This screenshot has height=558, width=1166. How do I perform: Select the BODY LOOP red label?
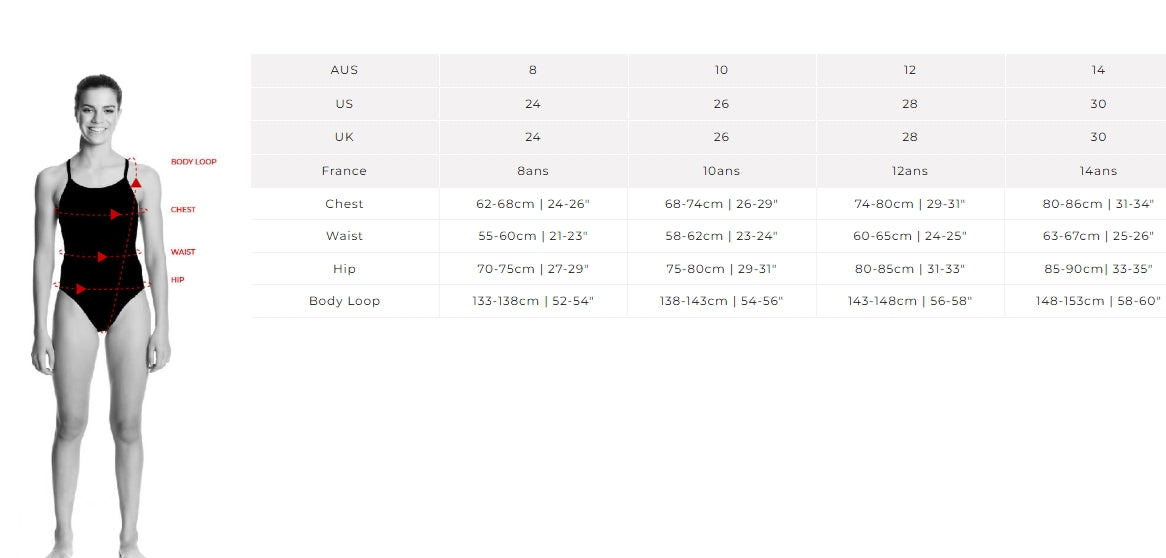[193, 161]
